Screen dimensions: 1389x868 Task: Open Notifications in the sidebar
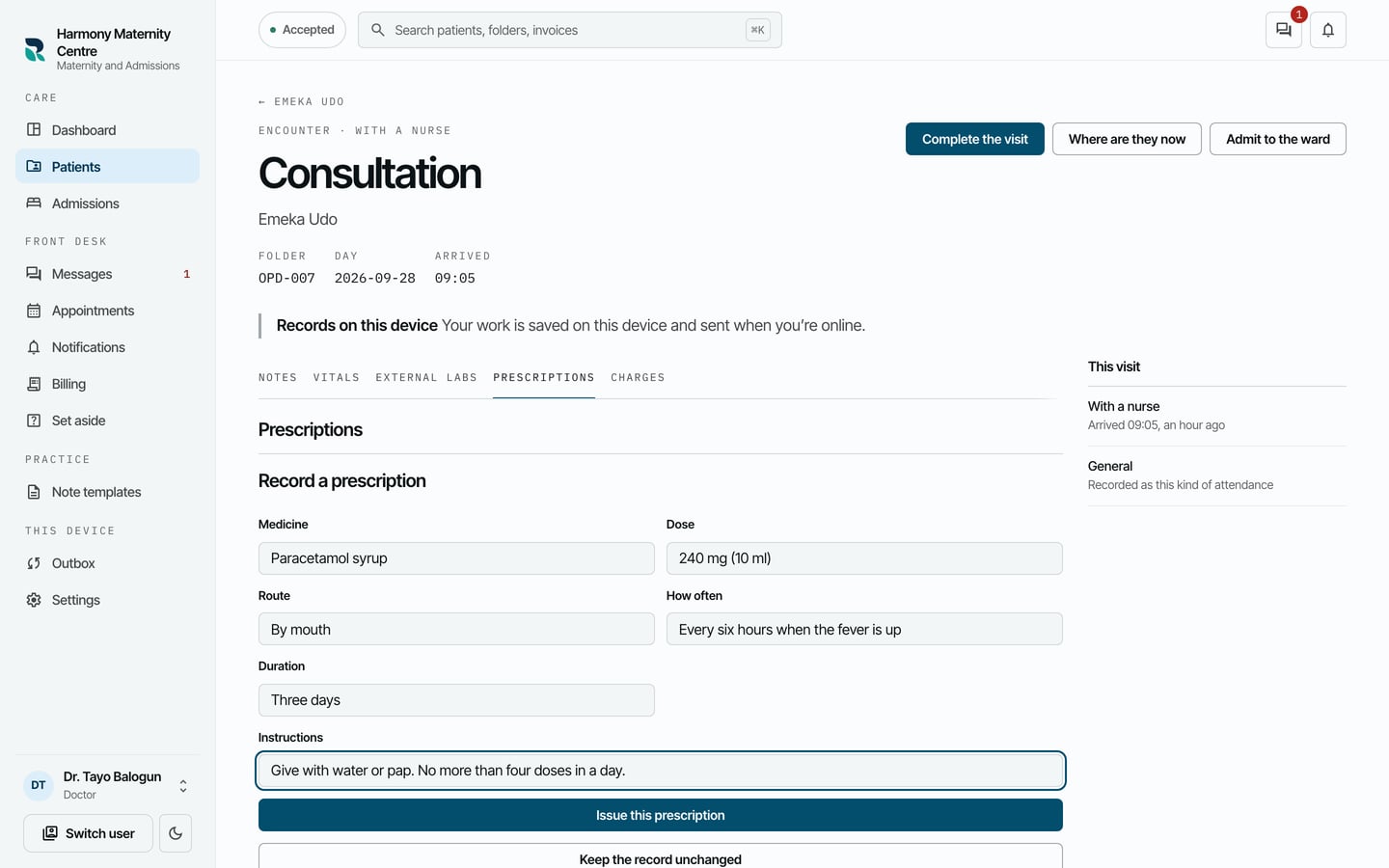pos(107,347)
